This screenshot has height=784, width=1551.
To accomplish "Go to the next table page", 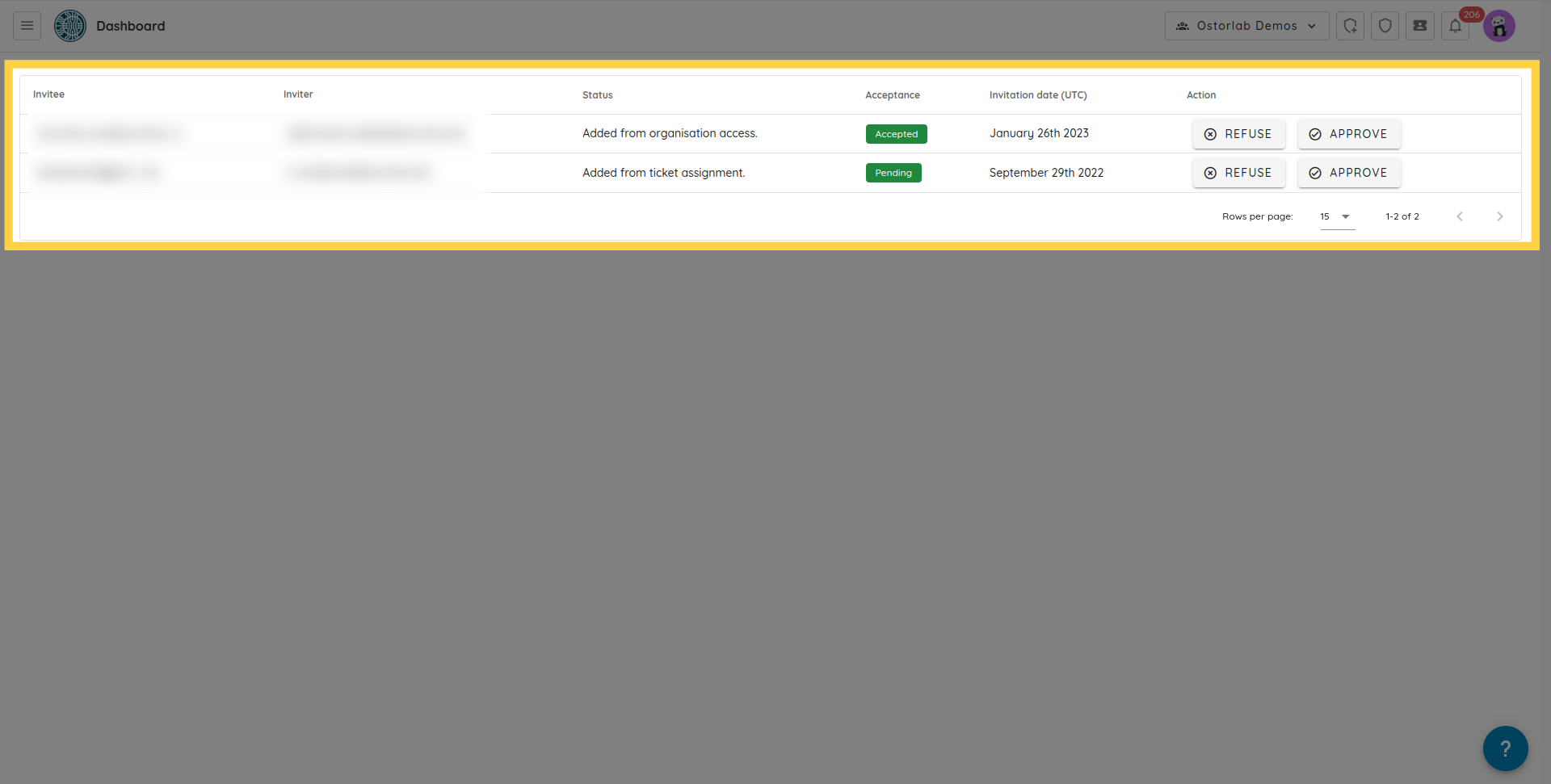I will pos(1499,216).
